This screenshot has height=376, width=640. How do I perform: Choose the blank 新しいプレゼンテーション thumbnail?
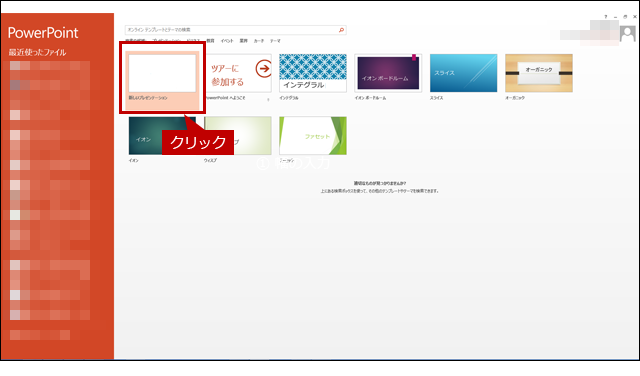pos(162,73)
